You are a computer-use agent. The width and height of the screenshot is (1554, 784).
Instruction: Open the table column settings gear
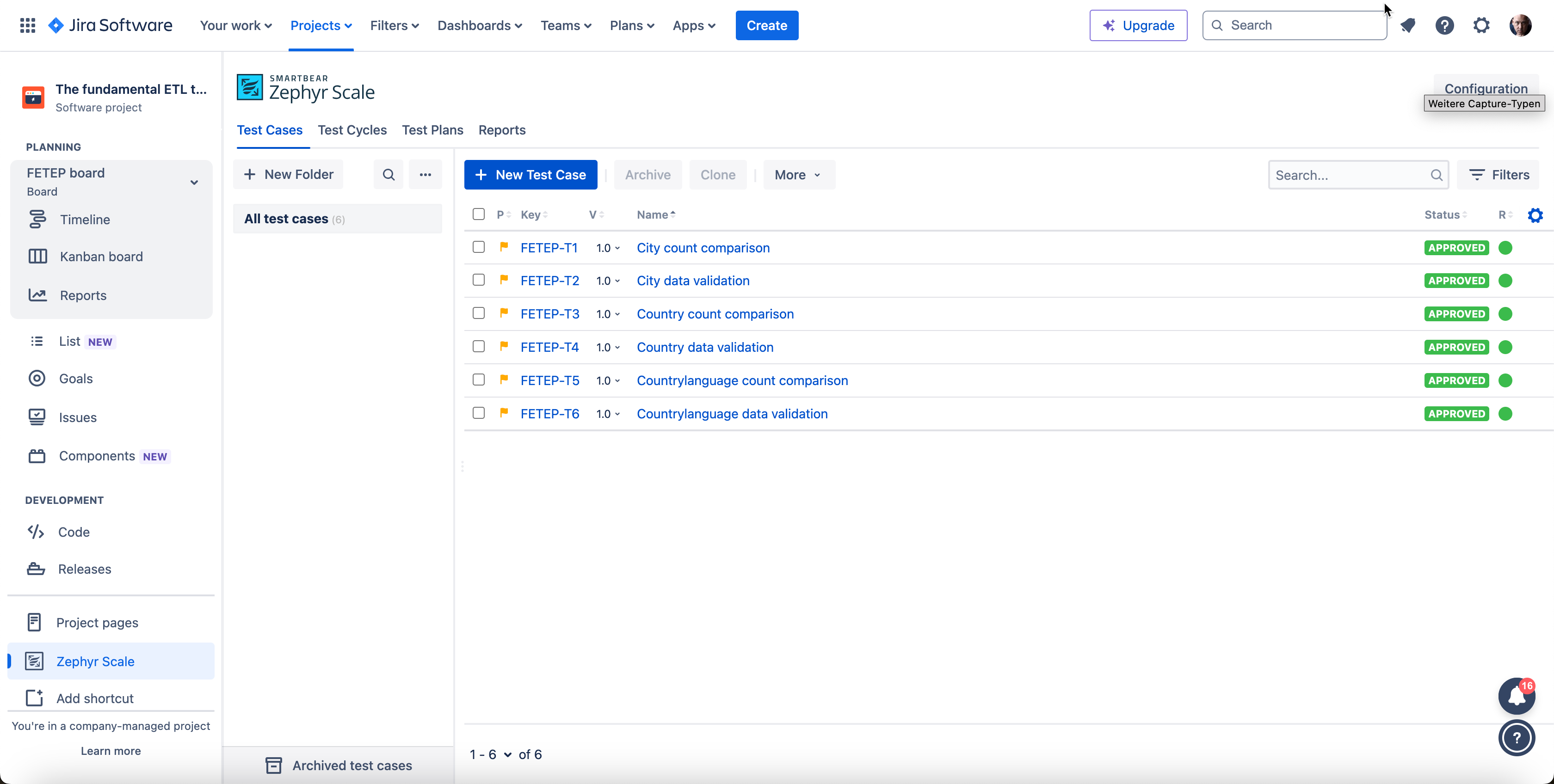[1535, 215]
